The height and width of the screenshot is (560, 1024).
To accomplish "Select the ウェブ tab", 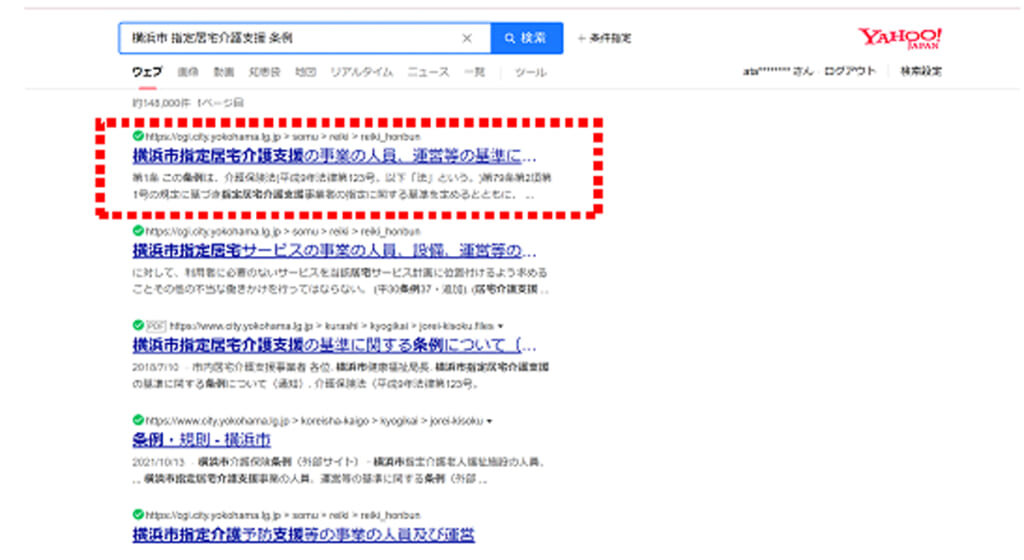I will pos(147,72).
